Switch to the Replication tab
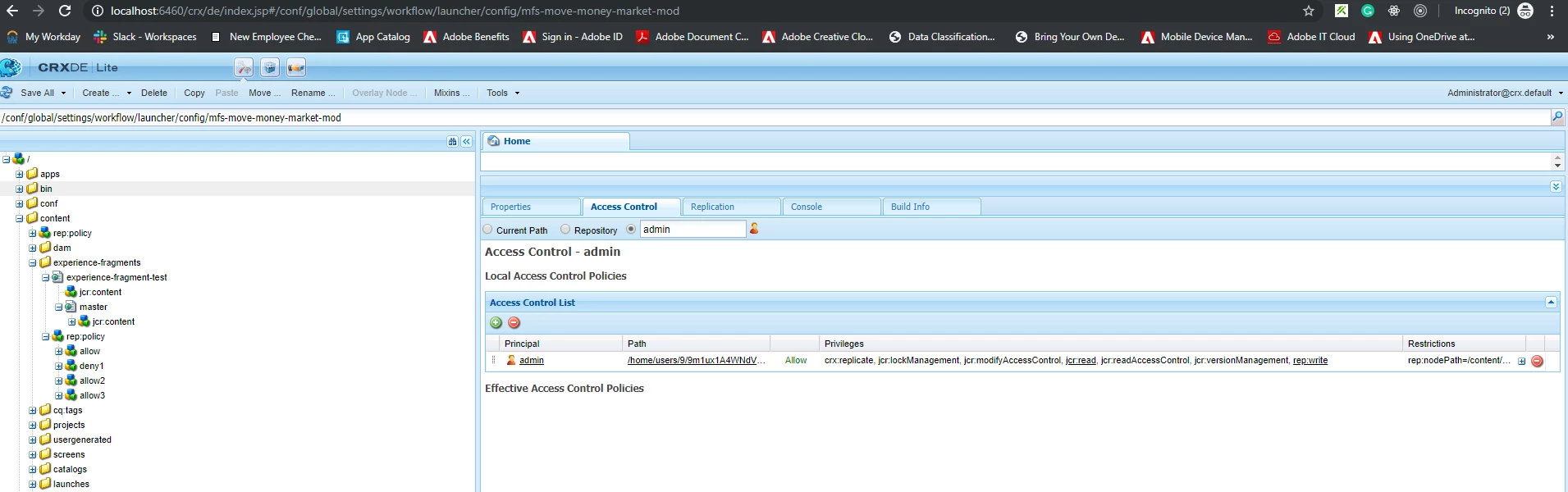Viewport: 1568px width, 492px height. (x=732, y=207)
